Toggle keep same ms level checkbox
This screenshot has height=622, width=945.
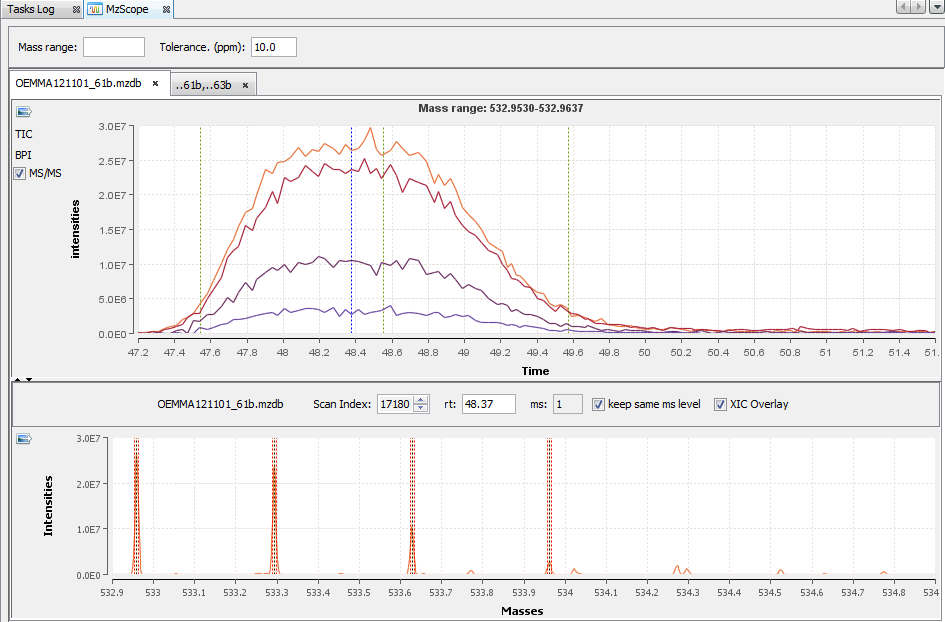tap(598, 404)
